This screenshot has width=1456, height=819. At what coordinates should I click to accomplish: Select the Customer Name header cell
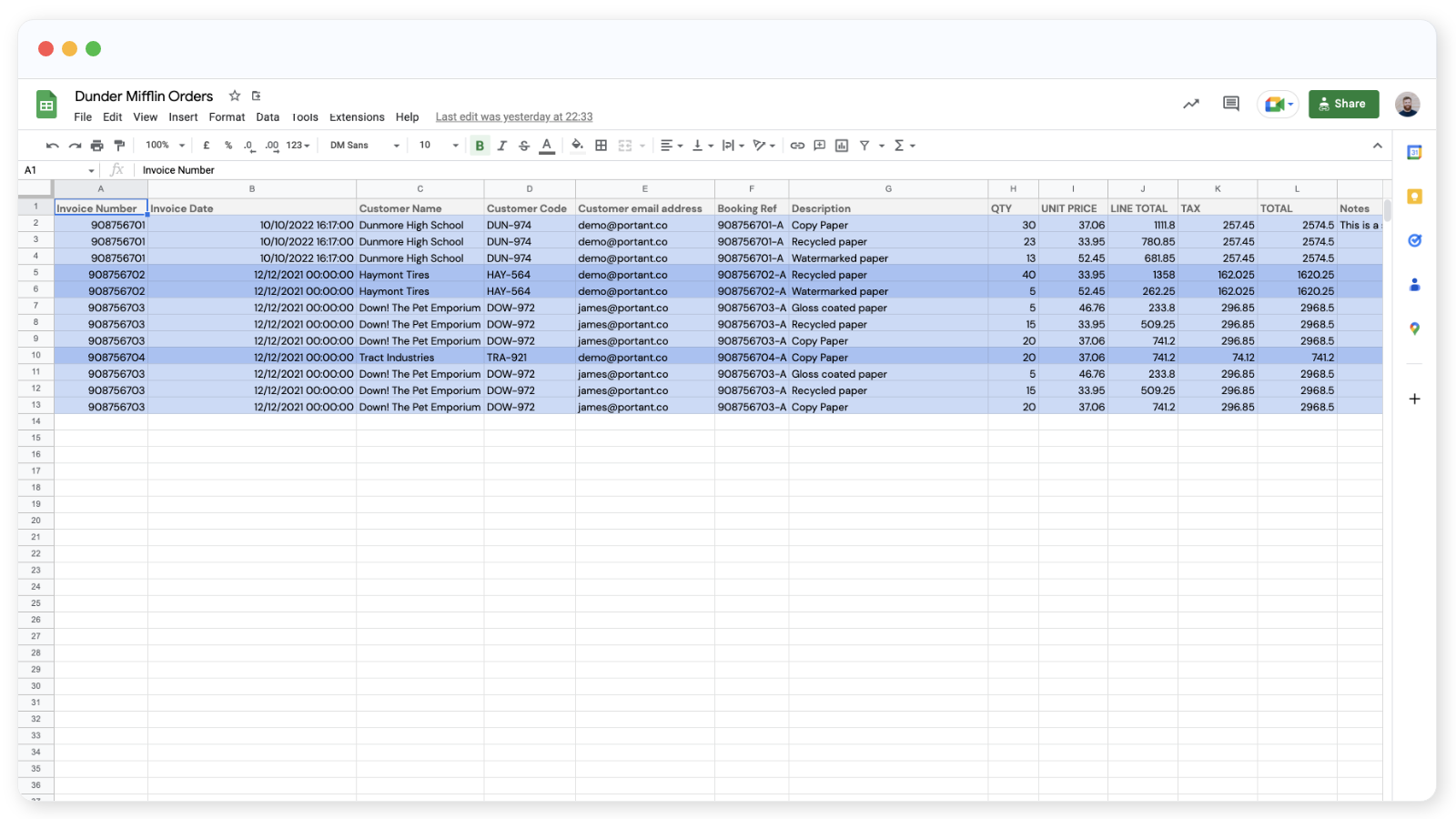(420, 208)
